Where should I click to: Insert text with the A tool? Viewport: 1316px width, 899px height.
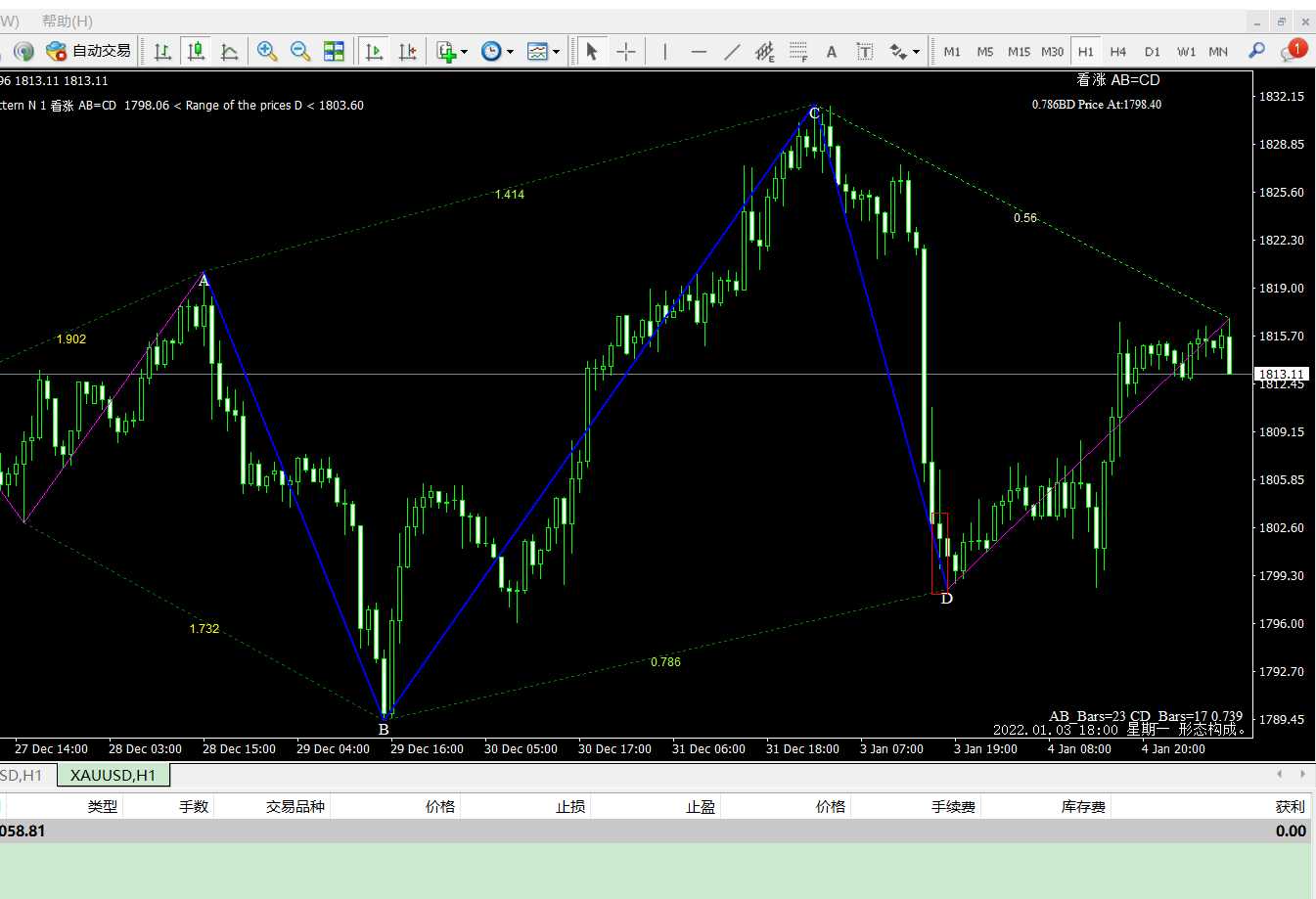[832, 52]
